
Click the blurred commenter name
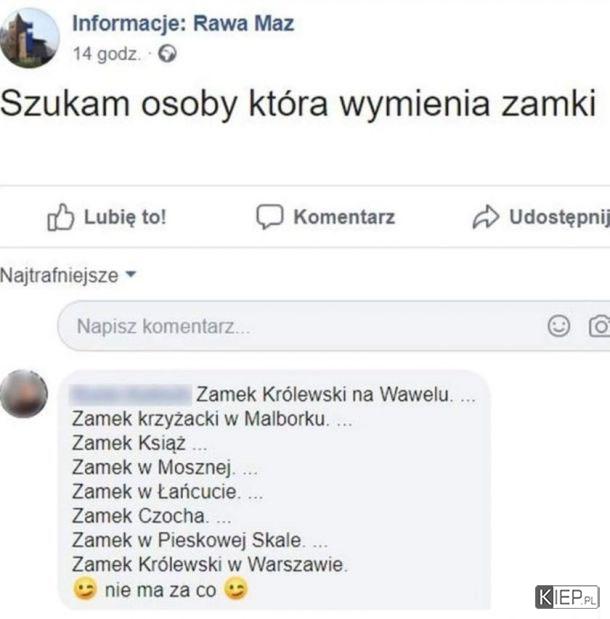[x=131, y=394]
